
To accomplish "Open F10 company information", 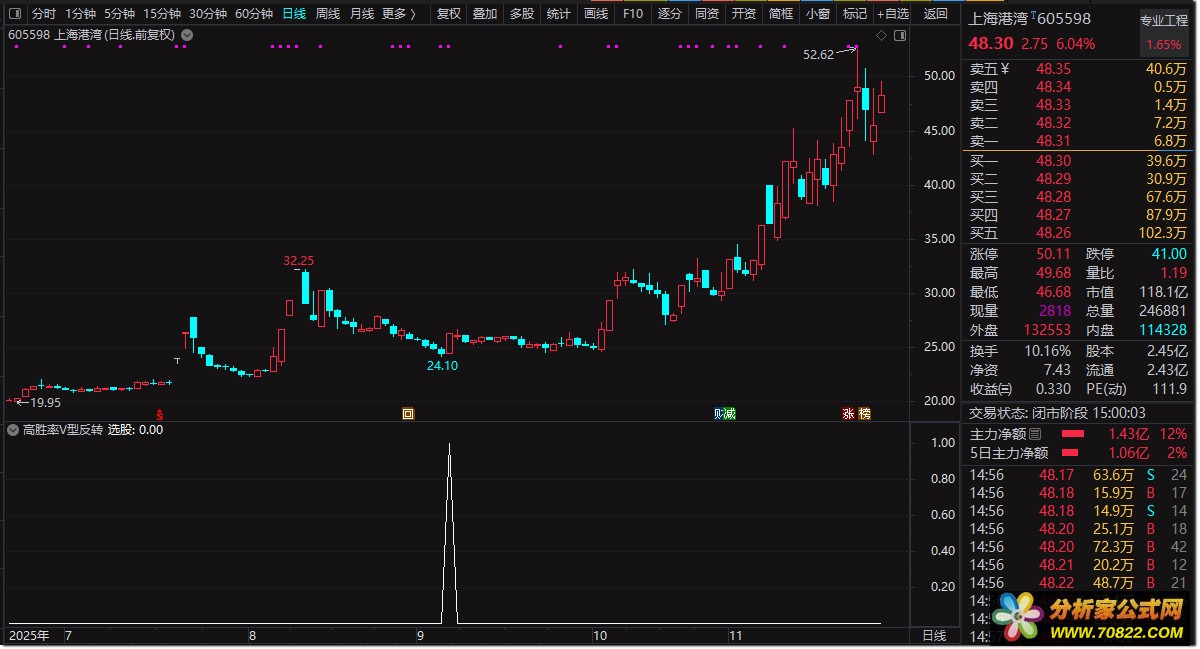I will pos(633,14).
